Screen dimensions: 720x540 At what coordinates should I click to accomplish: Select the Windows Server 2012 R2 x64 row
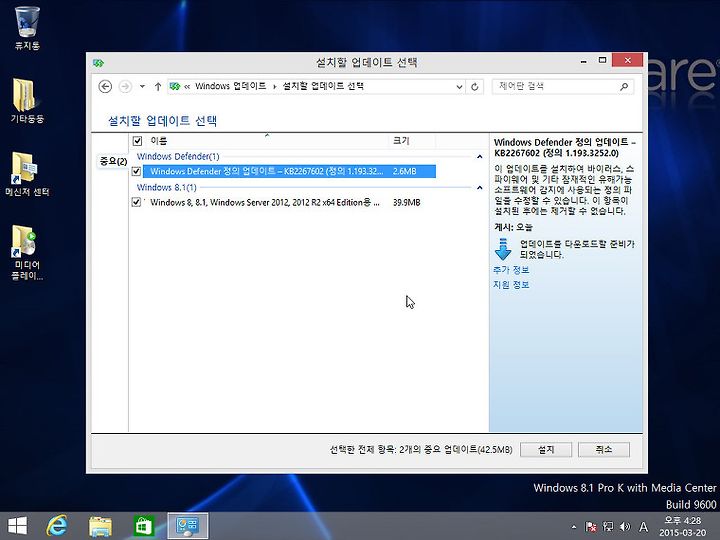289,202
